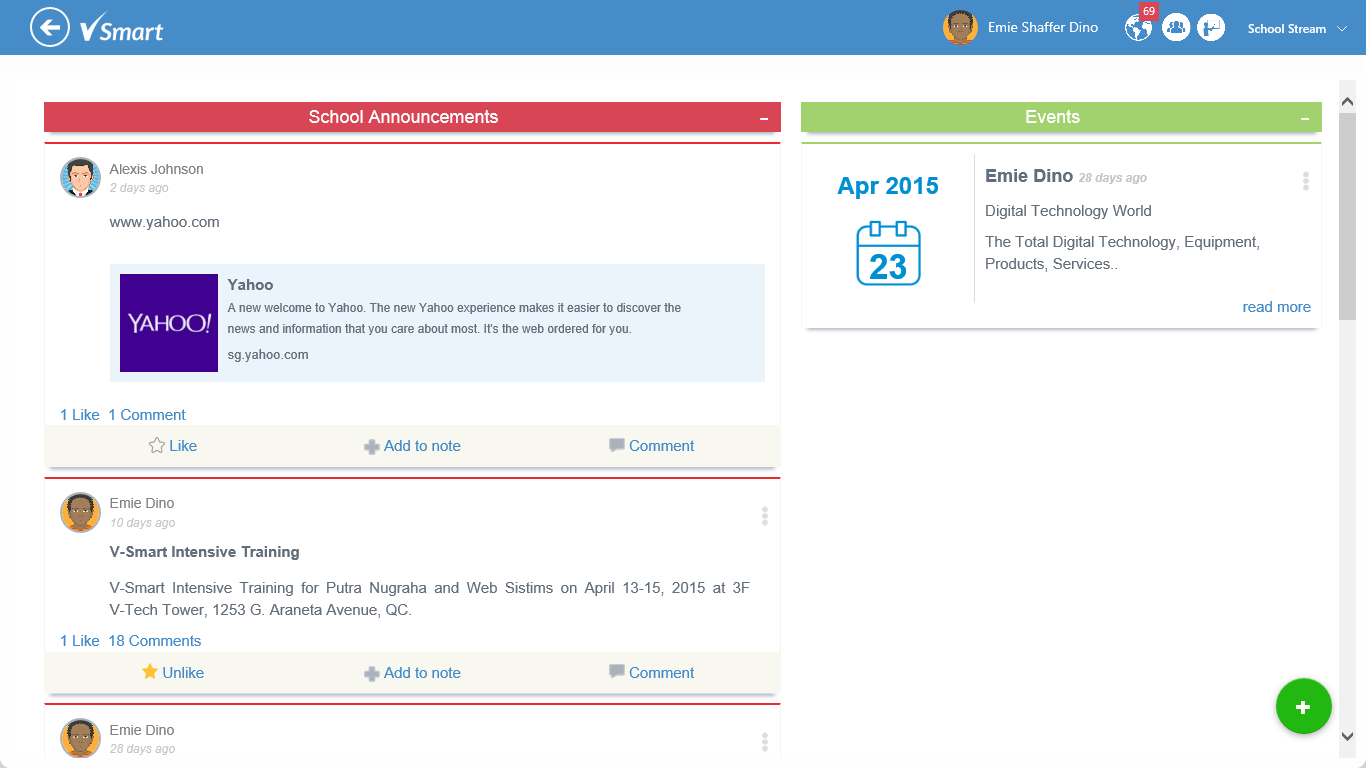
Task: Open the globe notifications icon
Action: (1138, 28)
